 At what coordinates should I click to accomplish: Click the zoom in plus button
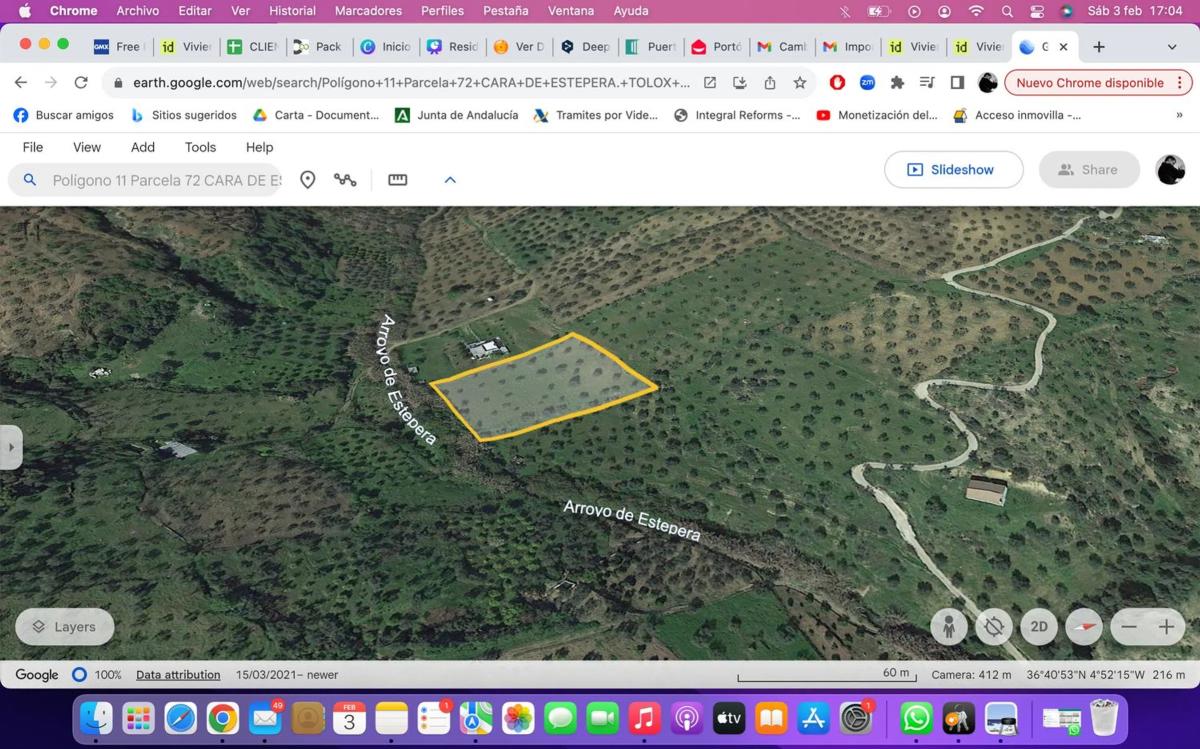[x=1166, y=627]
